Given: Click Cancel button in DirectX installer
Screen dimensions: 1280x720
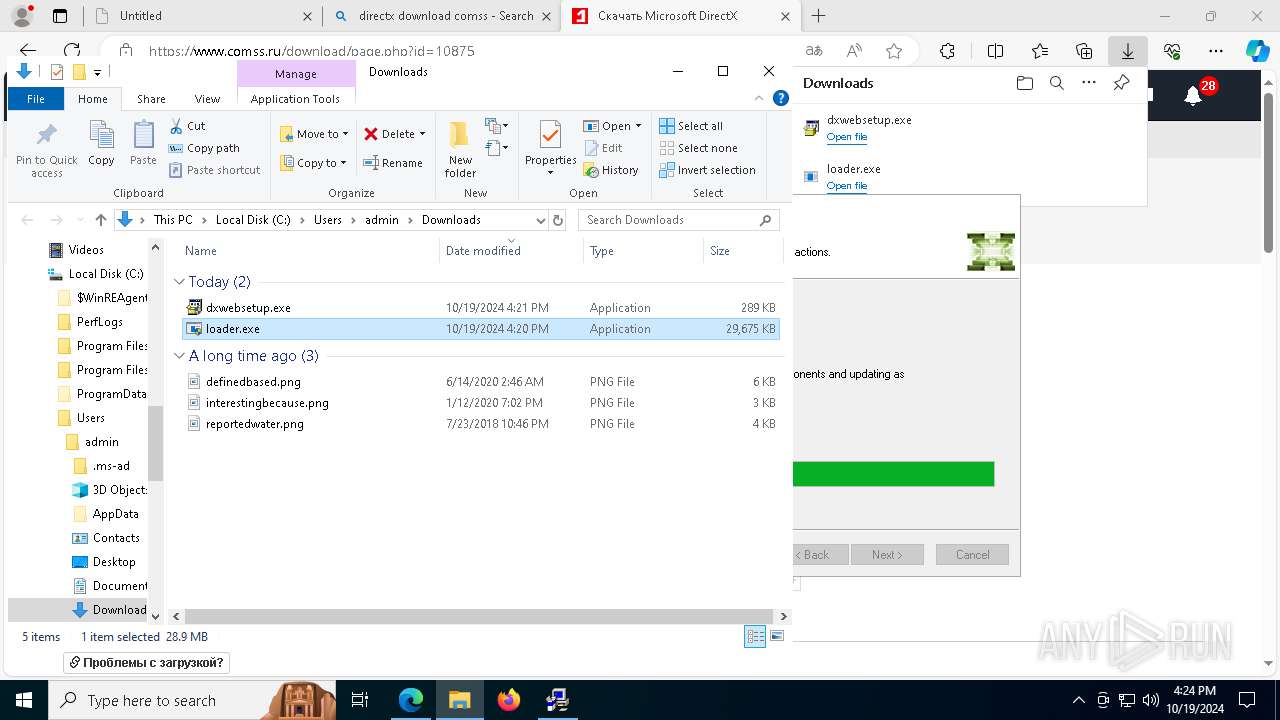Looking at the screenshot, I should pyautogui.click(x=972, y=555).
